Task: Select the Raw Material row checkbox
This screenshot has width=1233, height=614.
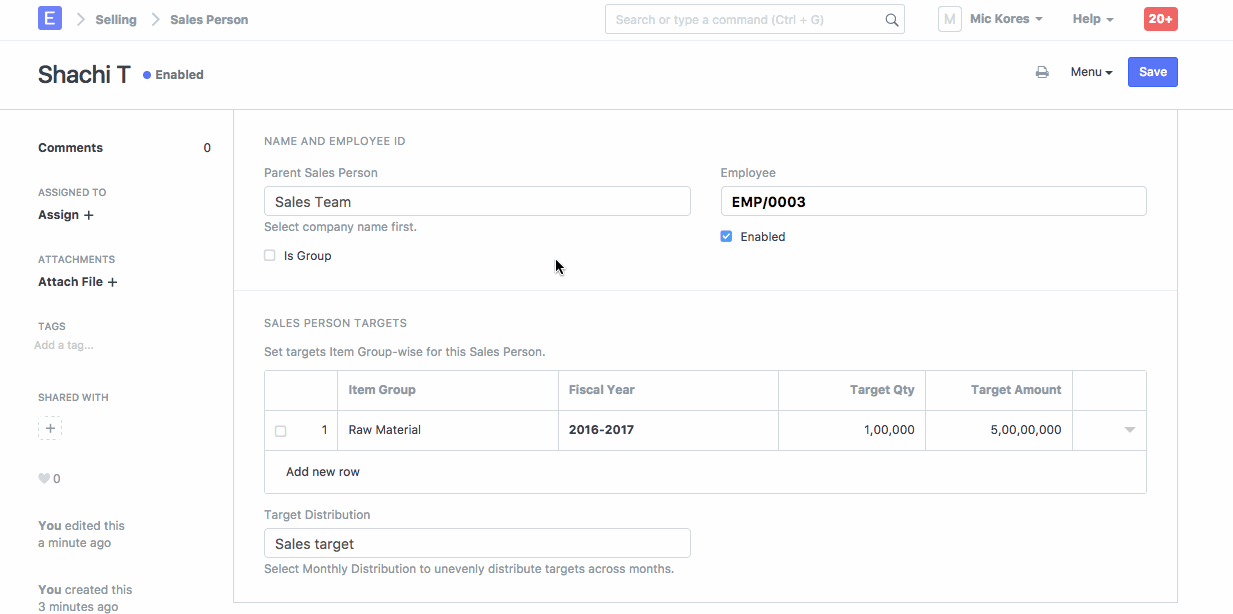Action: [x=281, y=431]
